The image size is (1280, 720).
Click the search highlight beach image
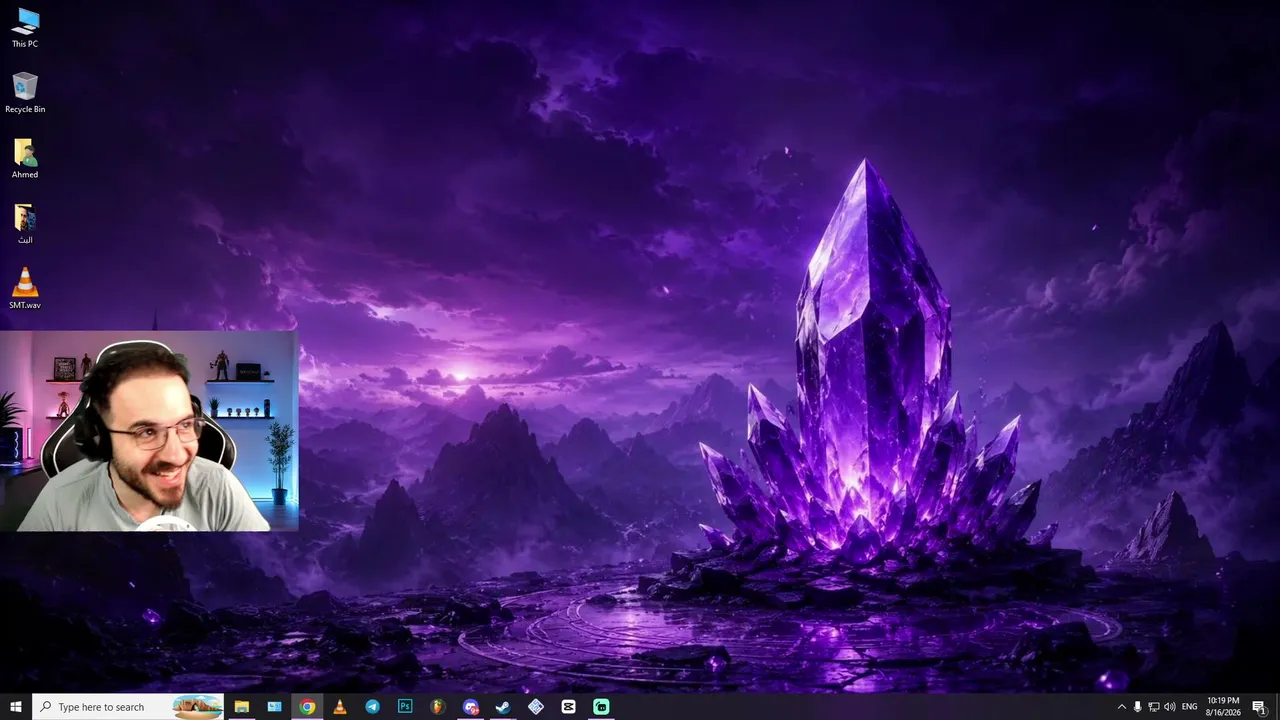click(198, 707)
